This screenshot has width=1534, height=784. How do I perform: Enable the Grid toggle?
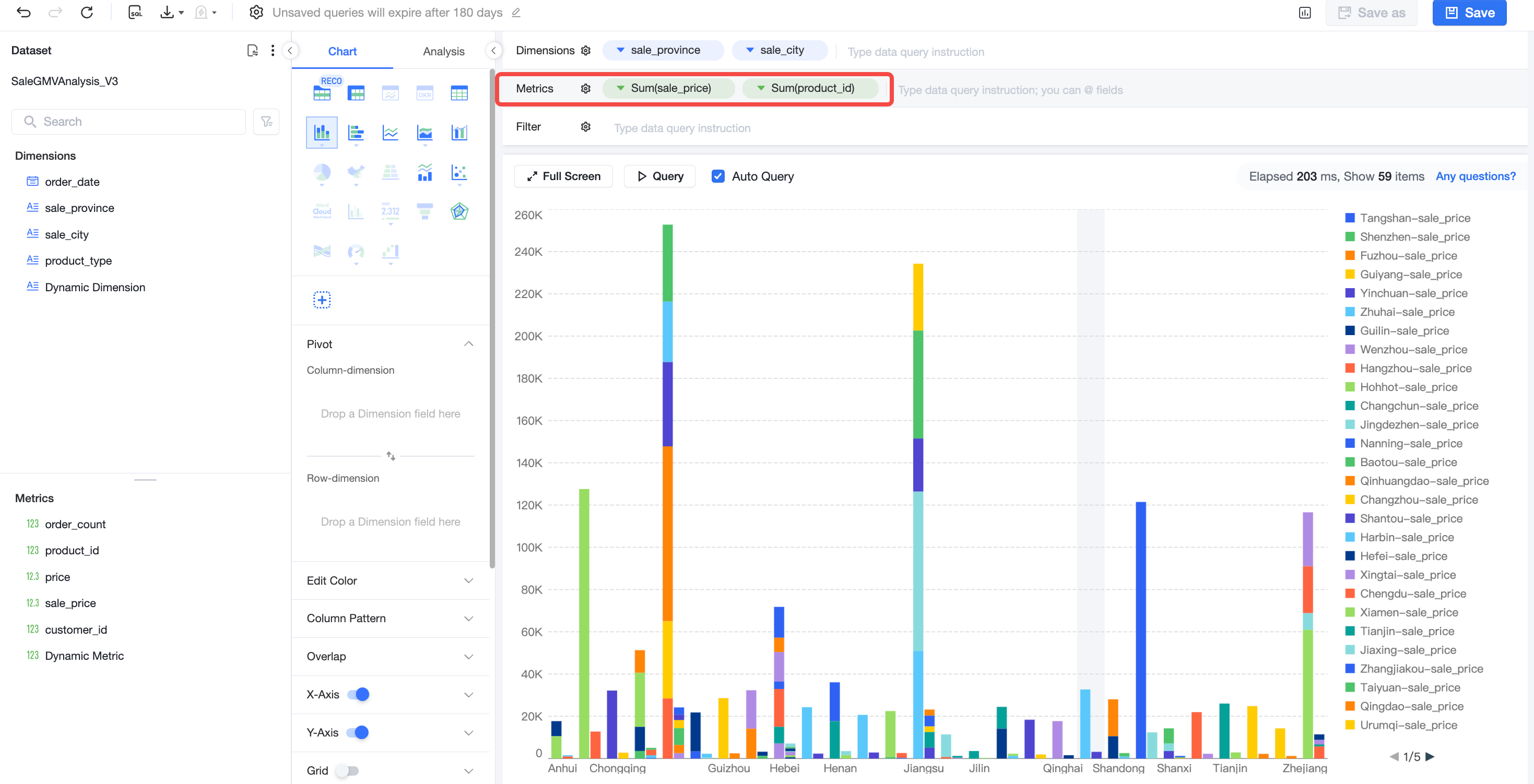(x=347, y=770)
